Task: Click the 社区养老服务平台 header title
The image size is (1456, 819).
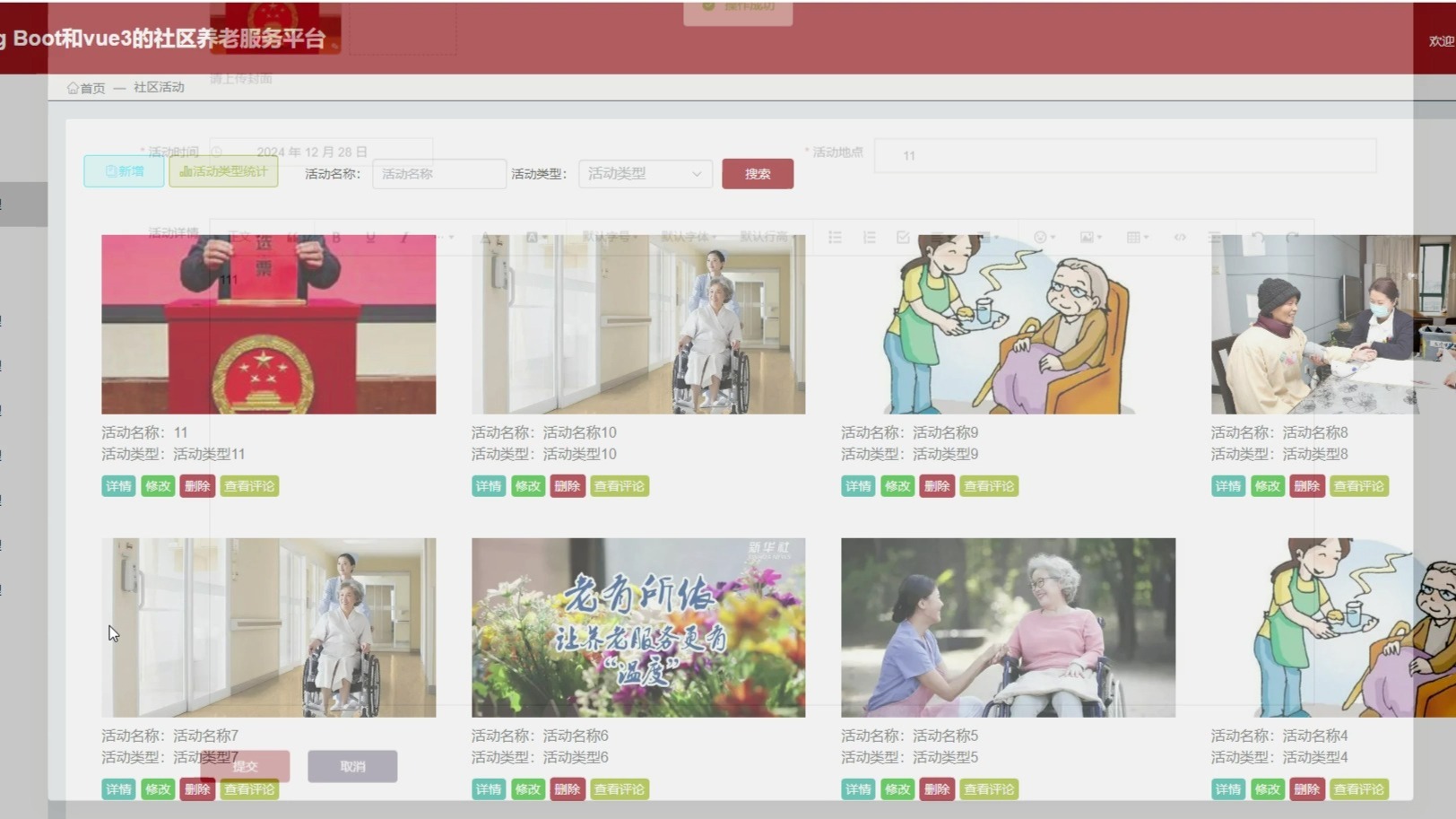Action: tap(161, 39)
